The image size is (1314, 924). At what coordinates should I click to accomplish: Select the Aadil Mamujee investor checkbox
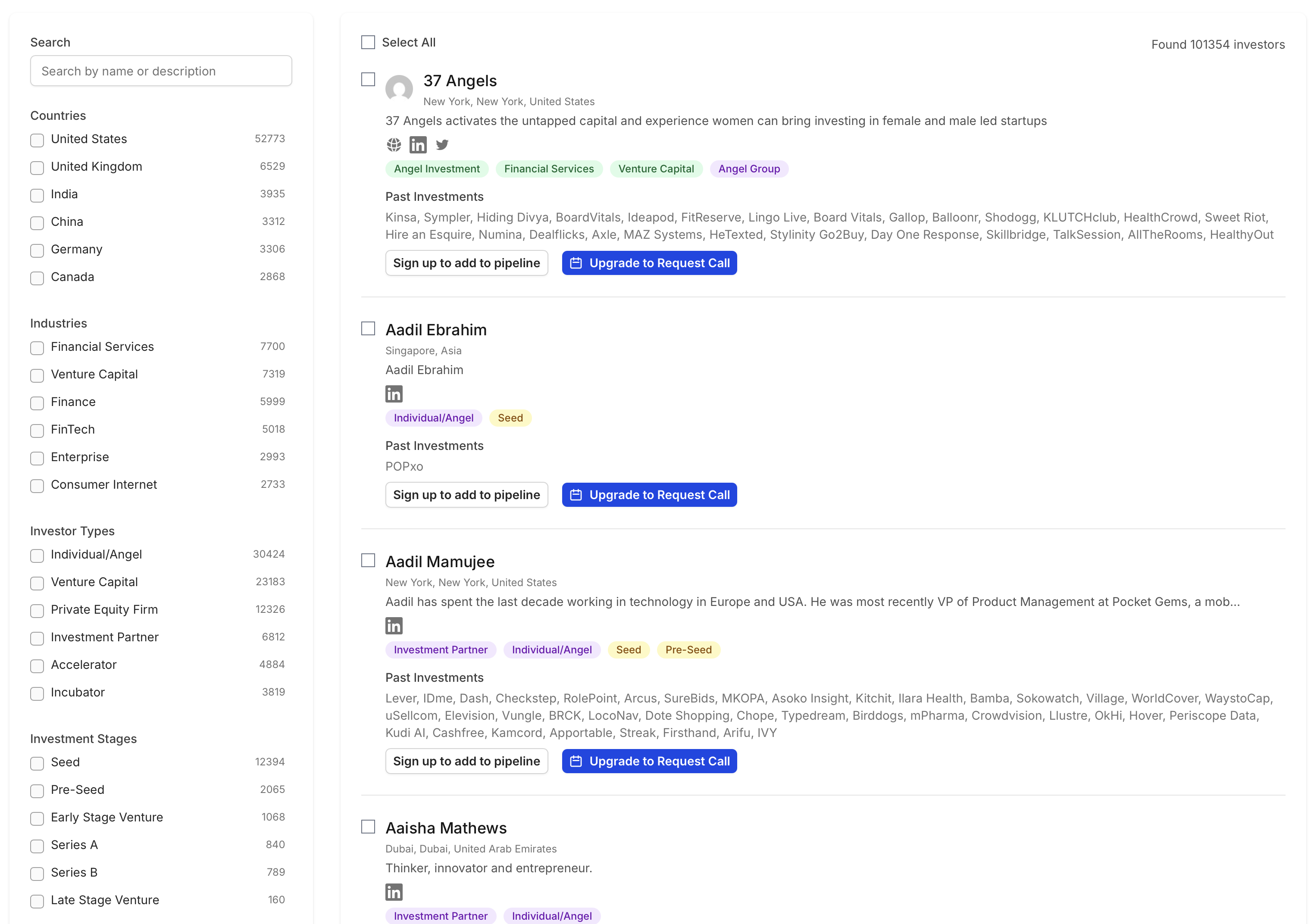368,560
